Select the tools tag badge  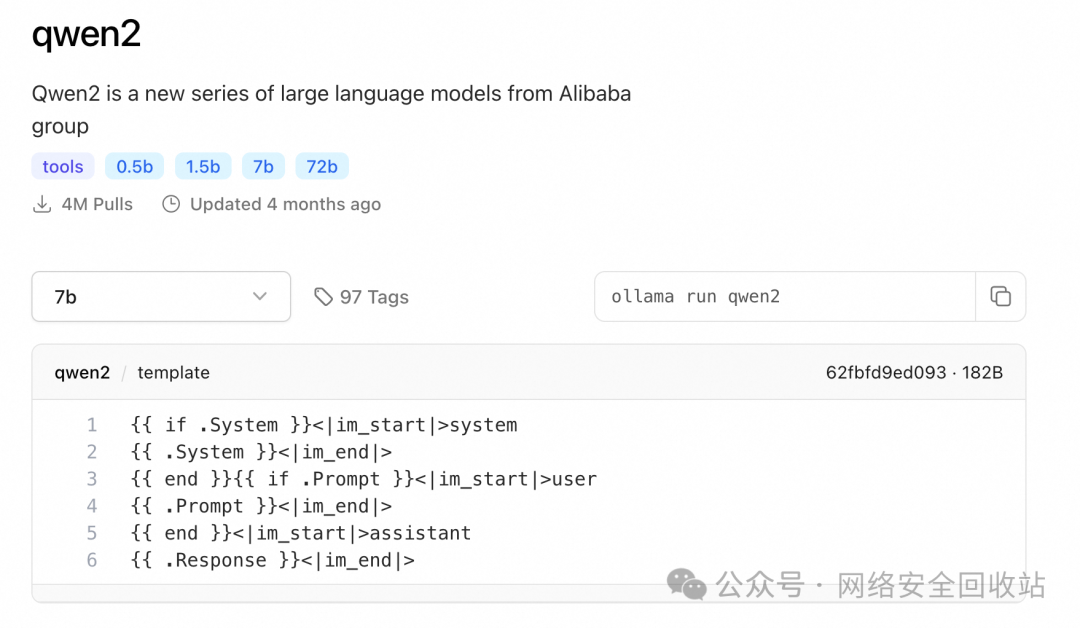click(x=63, y=167)
